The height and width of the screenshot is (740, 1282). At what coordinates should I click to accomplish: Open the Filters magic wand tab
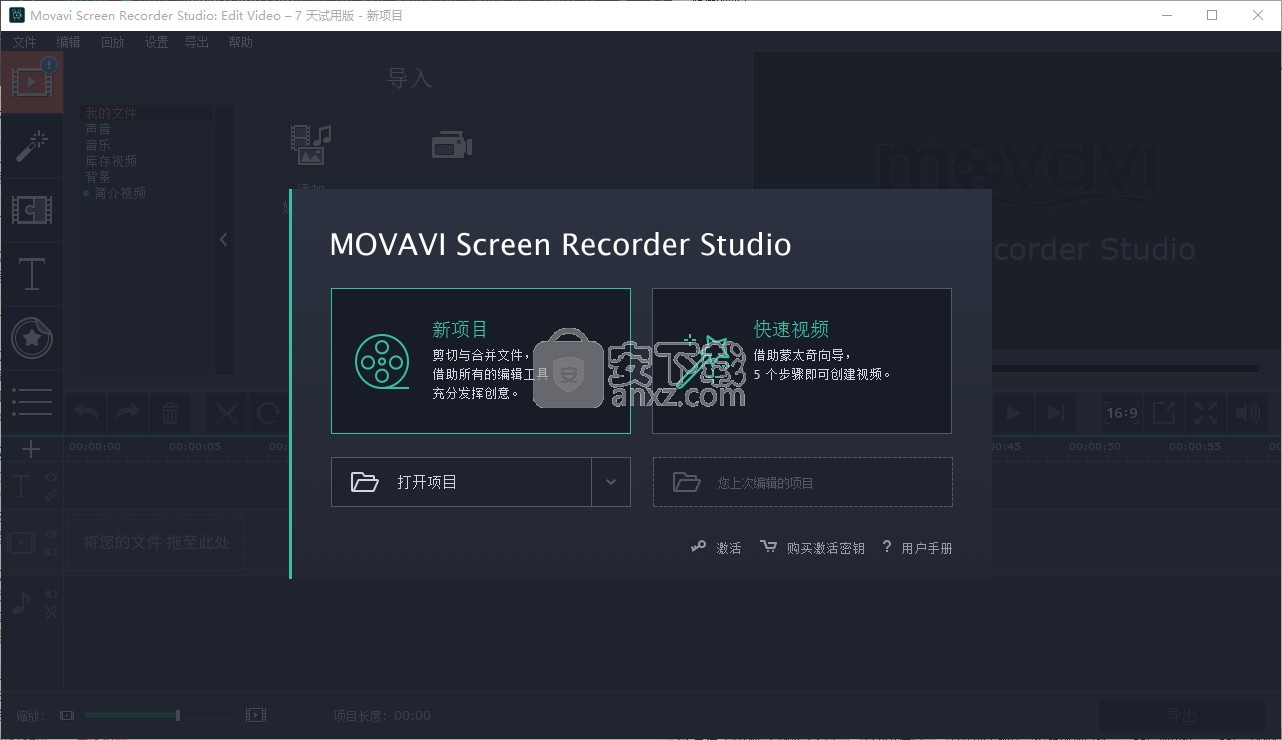32,146
